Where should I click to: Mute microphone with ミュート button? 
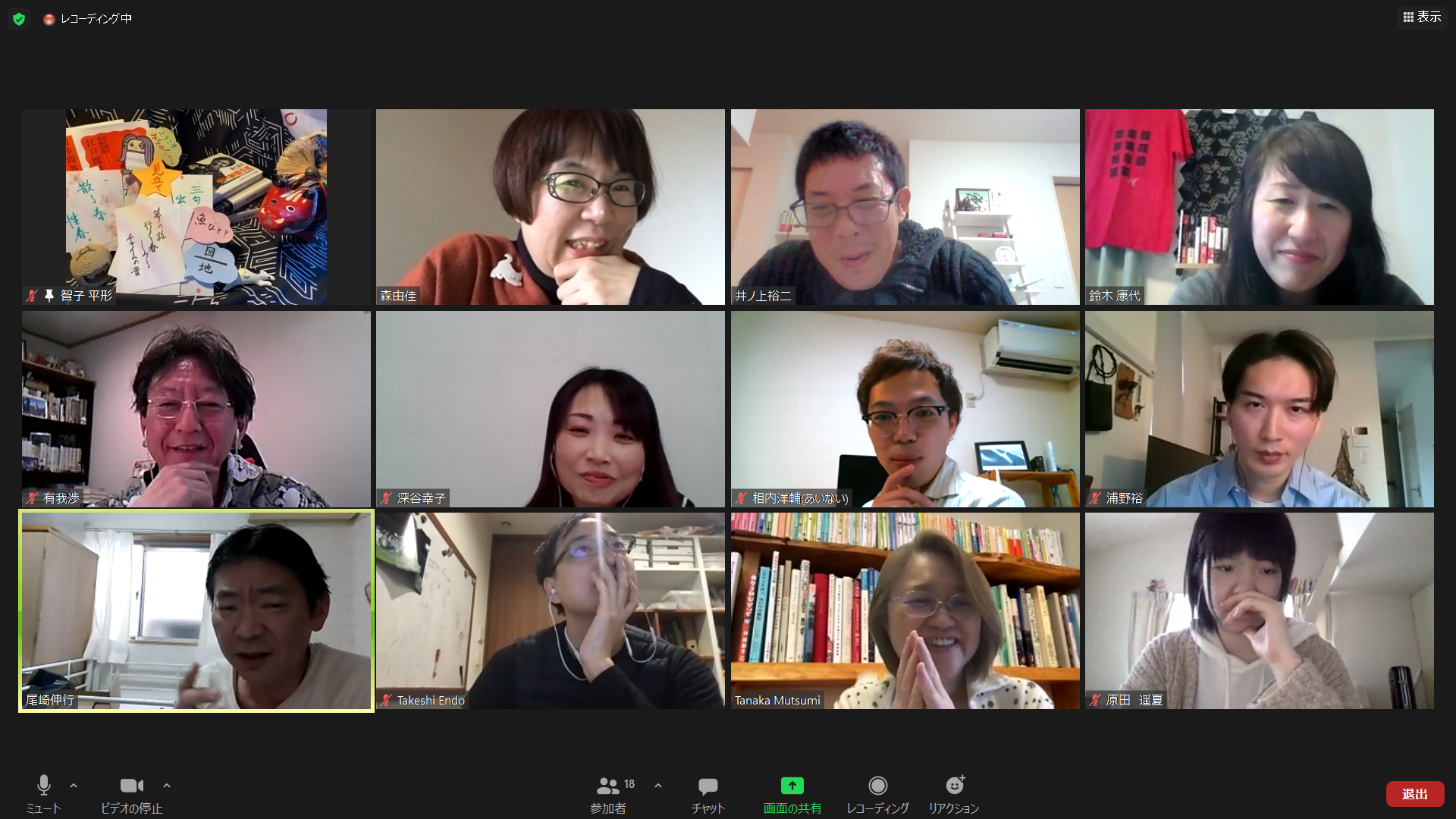pos(43,793)
